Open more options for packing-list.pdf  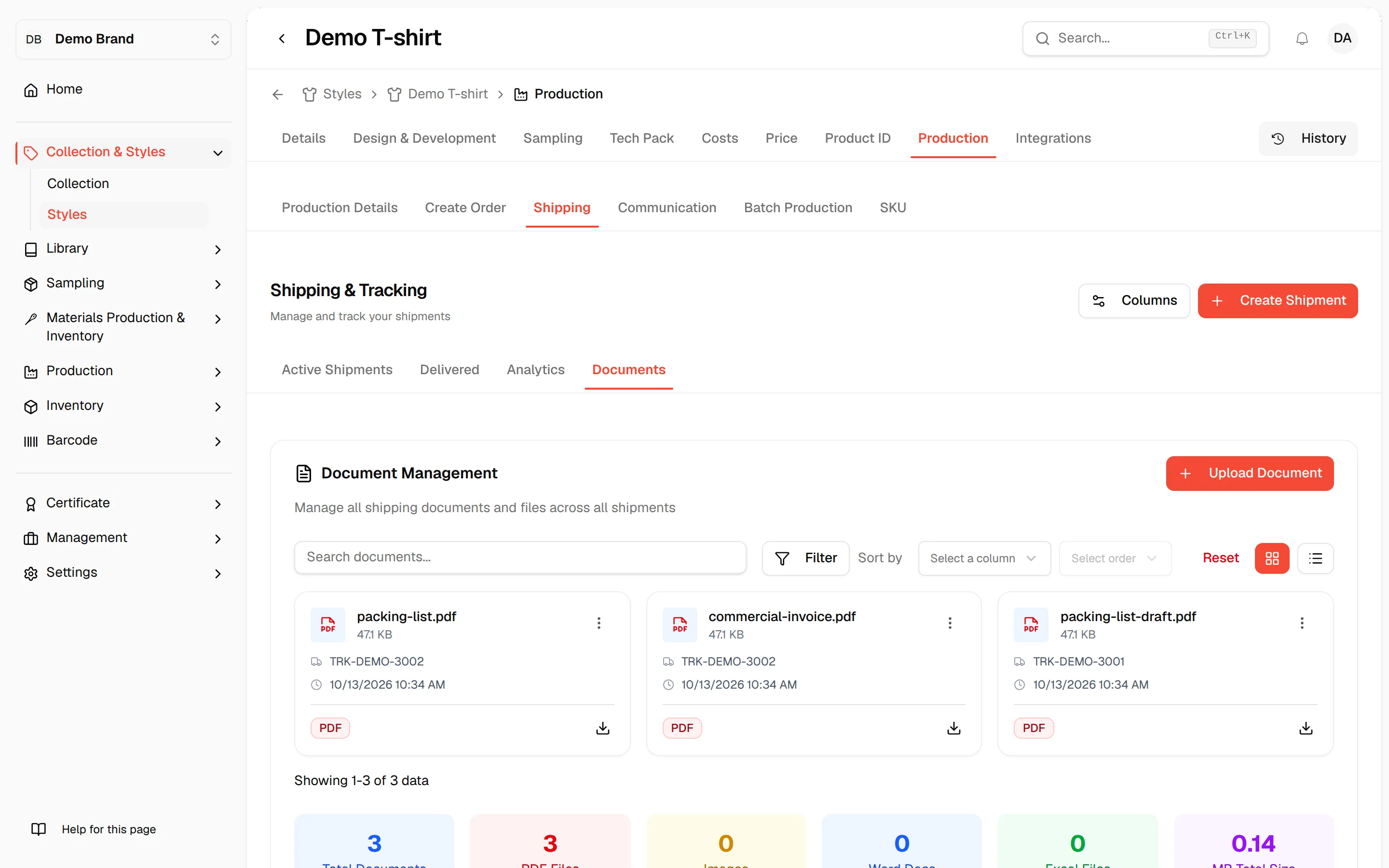(599, 623)
